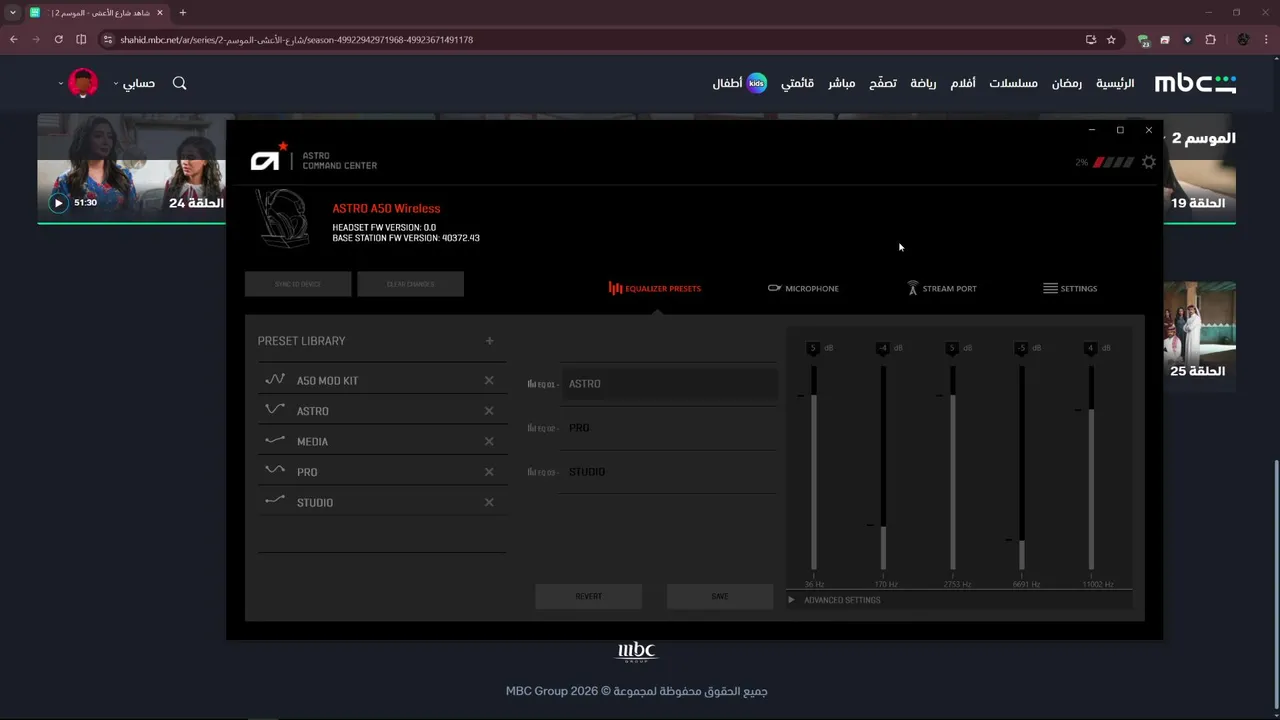Adjust the 36 Hz equalizer slider
This screenshot has width=1280, height=720.
[x=814, y=468]
